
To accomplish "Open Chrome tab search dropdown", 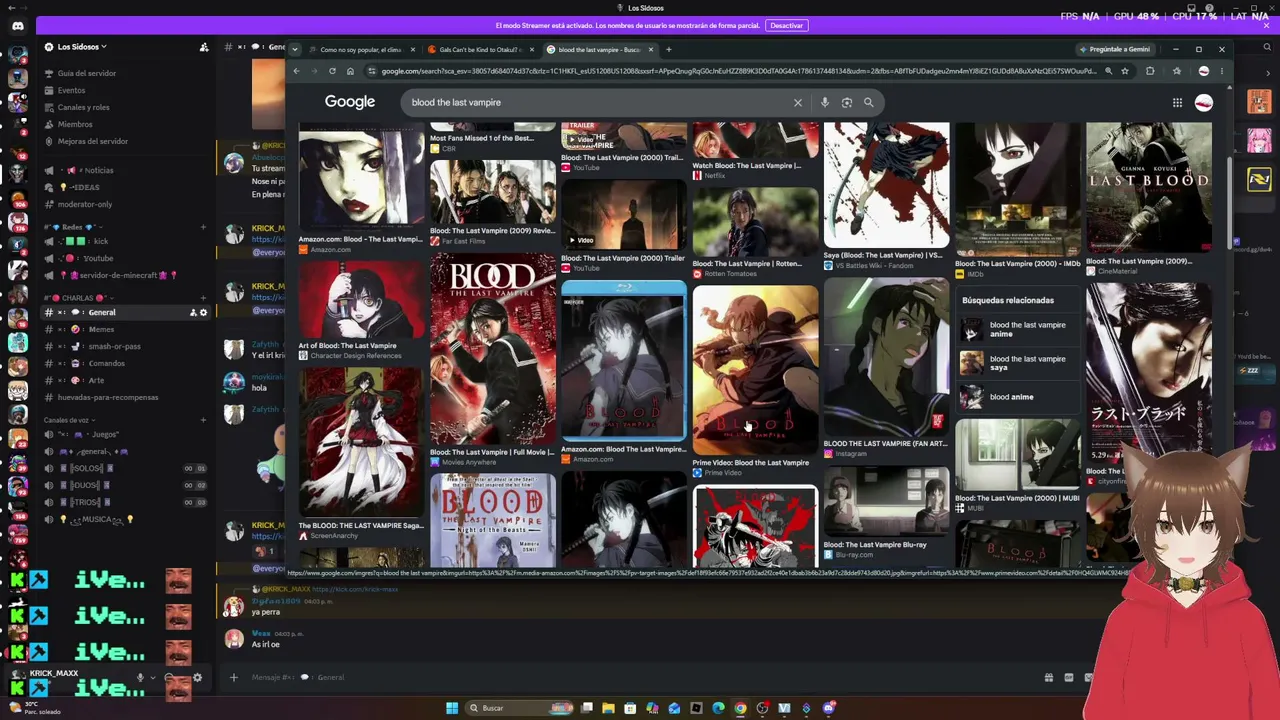I will [x=295, y=49].
